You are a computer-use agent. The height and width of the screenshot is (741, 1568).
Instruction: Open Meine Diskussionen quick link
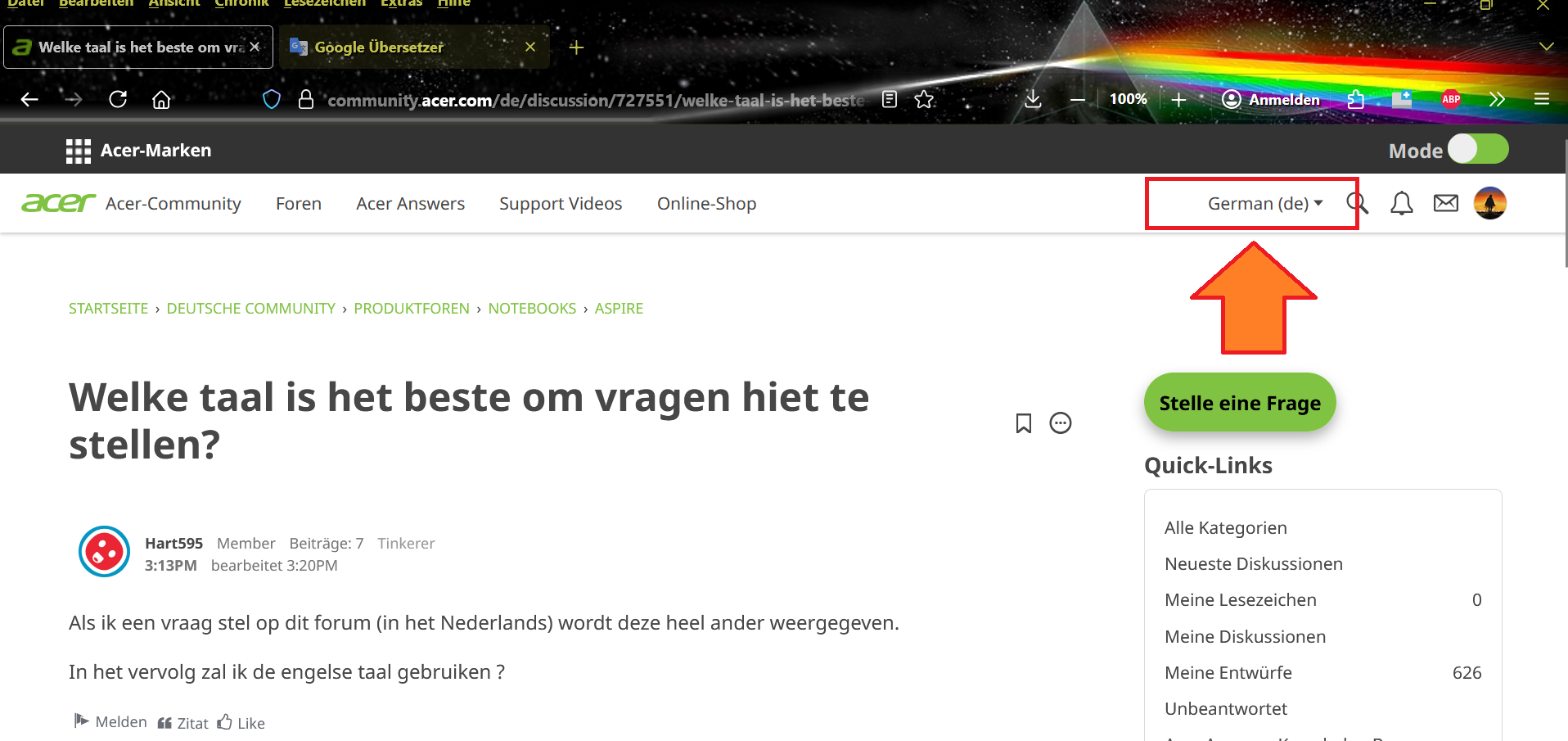[1246, 637]
